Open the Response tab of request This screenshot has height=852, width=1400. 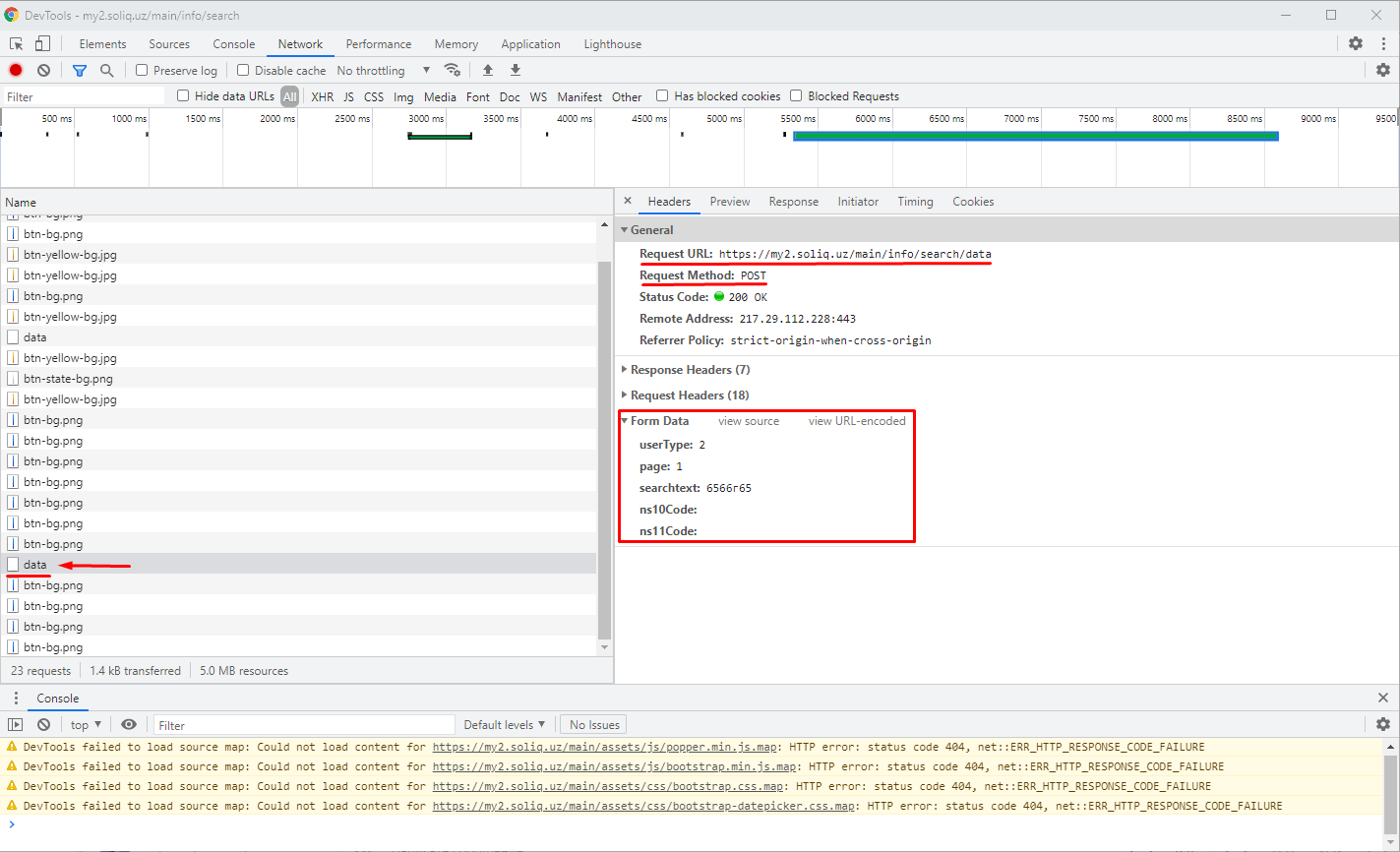(x=794, y=201)
